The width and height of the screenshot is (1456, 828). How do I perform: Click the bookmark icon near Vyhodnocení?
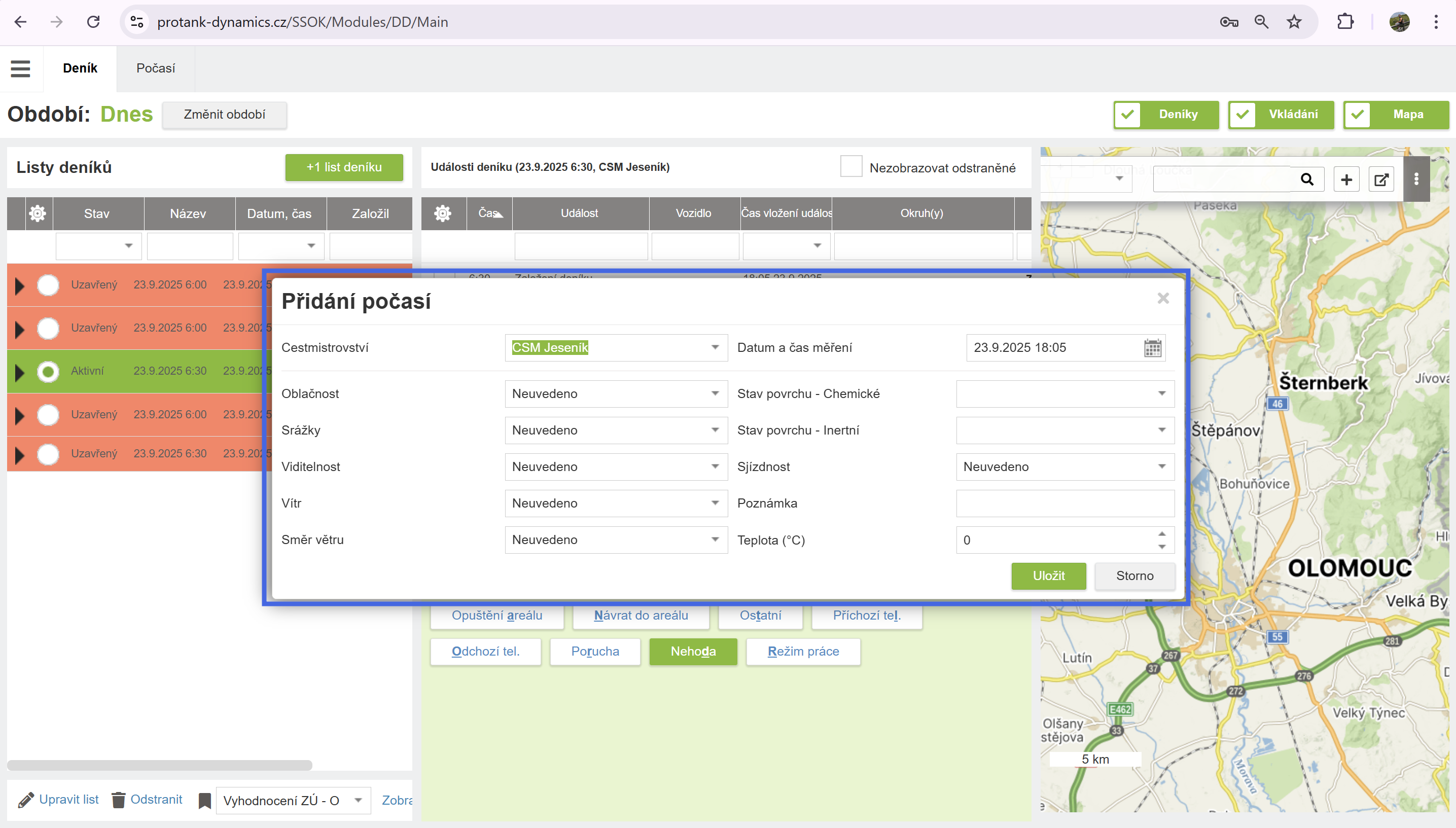point(204,801)
